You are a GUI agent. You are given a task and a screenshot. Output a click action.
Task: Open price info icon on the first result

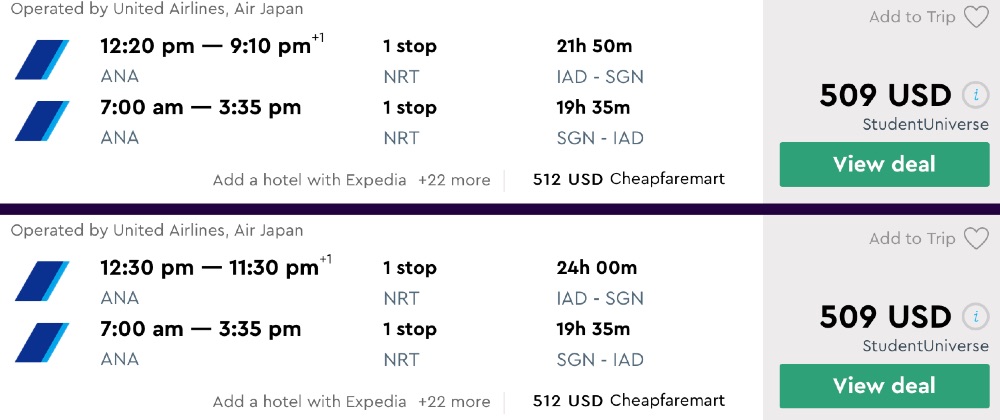(975, 96)
